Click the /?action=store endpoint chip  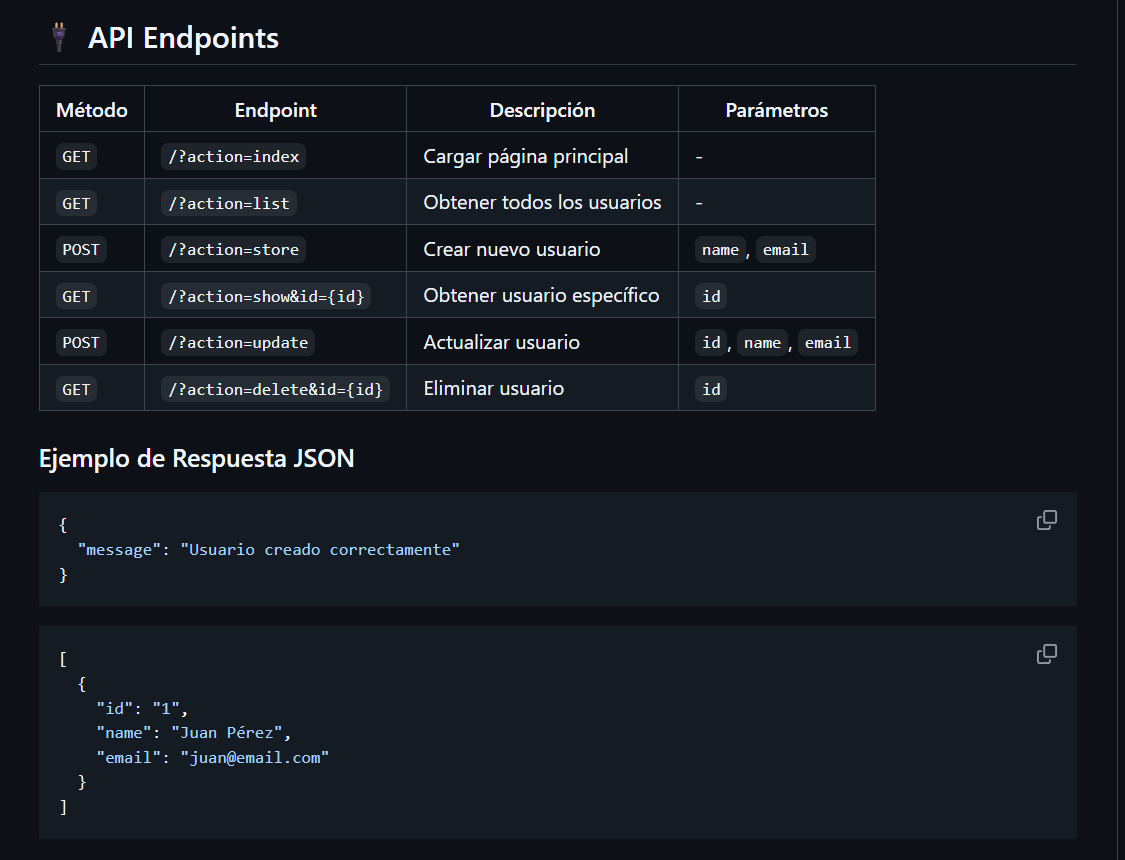[233, 249]
